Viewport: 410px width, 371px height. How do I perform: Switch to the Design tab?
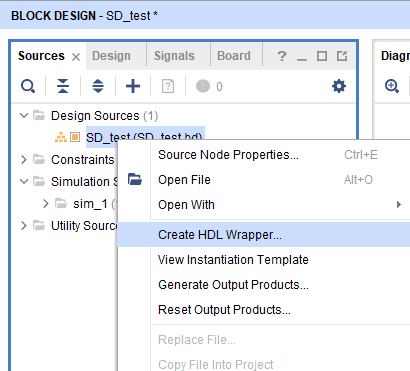111,56
